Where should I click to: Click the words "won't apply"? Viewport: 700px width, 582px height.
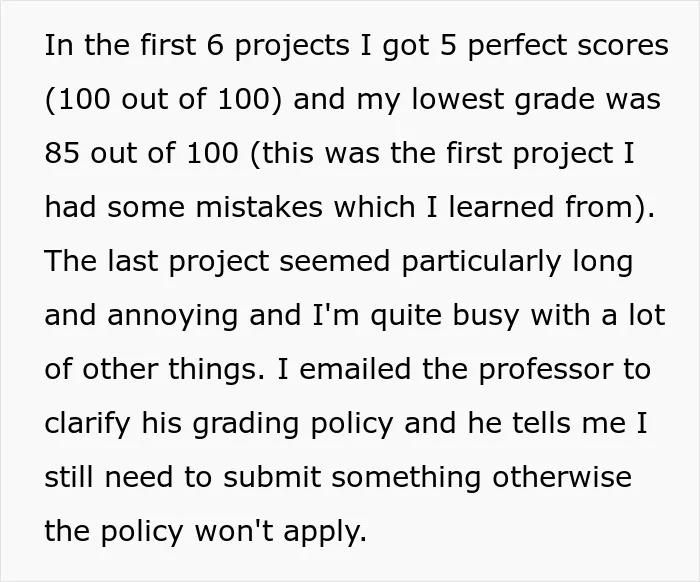tap(280, 532)
